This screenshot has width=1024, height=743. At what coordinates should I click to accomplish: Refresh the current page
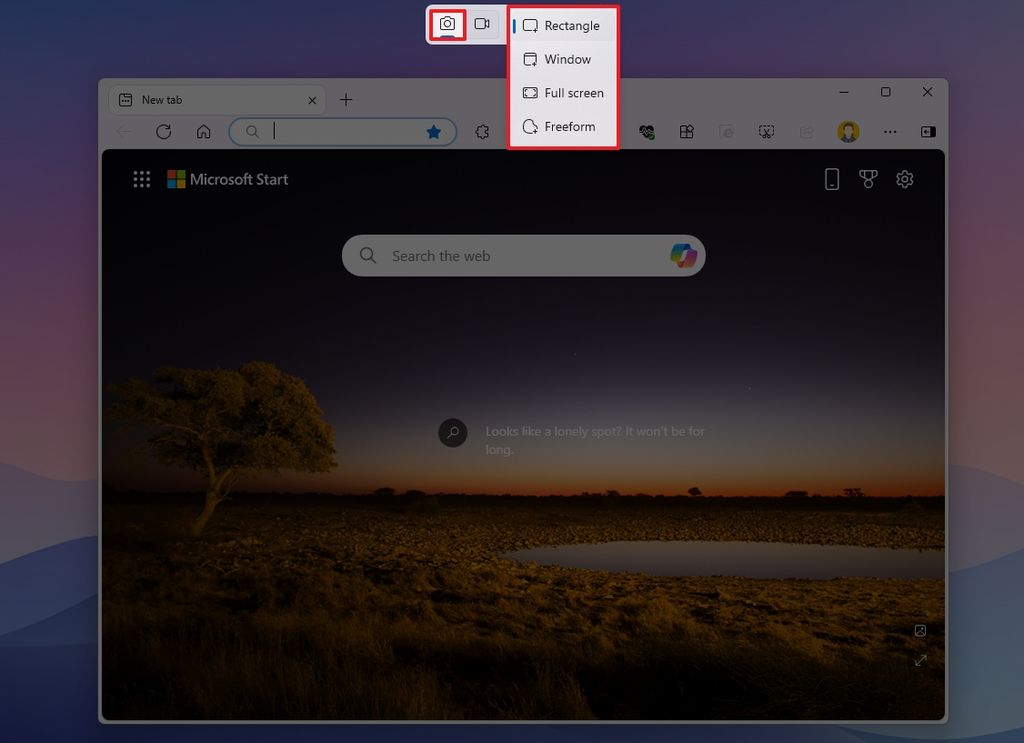[163, 131]
